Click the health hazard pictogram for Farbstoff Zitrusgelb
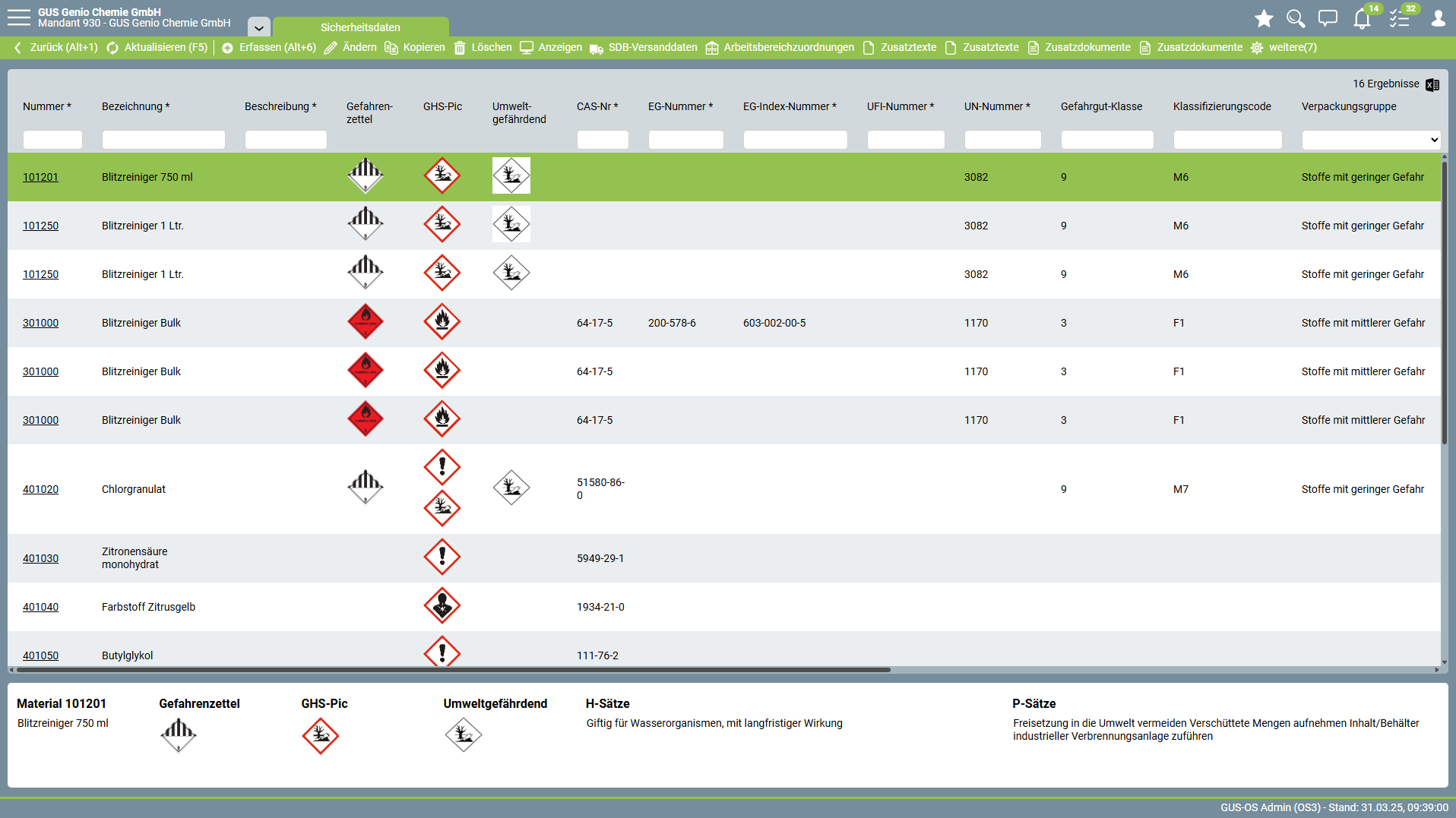Screen dimensions: 1456x818 (442, 606)
